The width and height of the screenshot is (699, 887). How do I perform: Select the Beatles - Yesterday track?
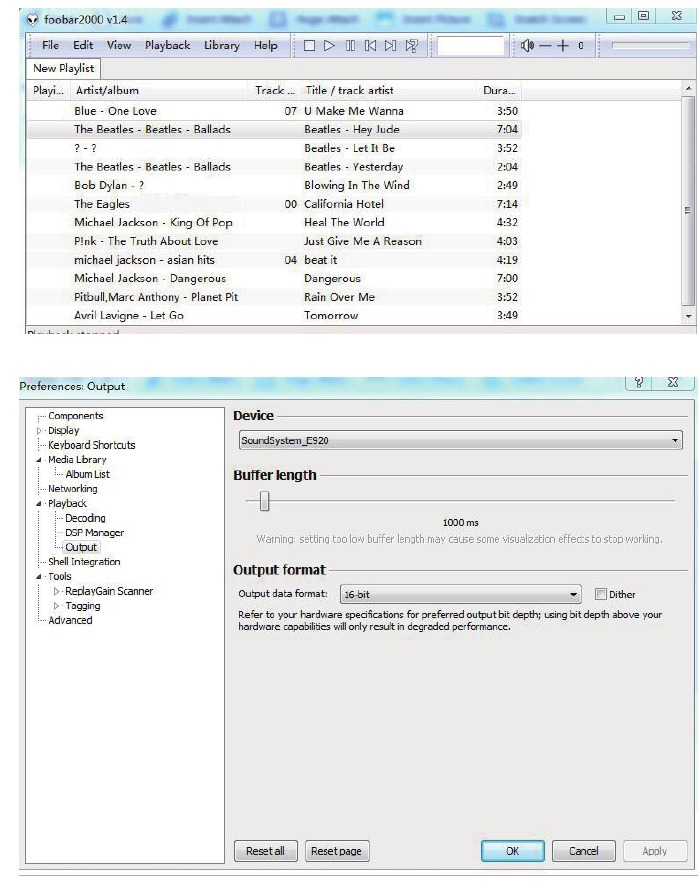274,167
